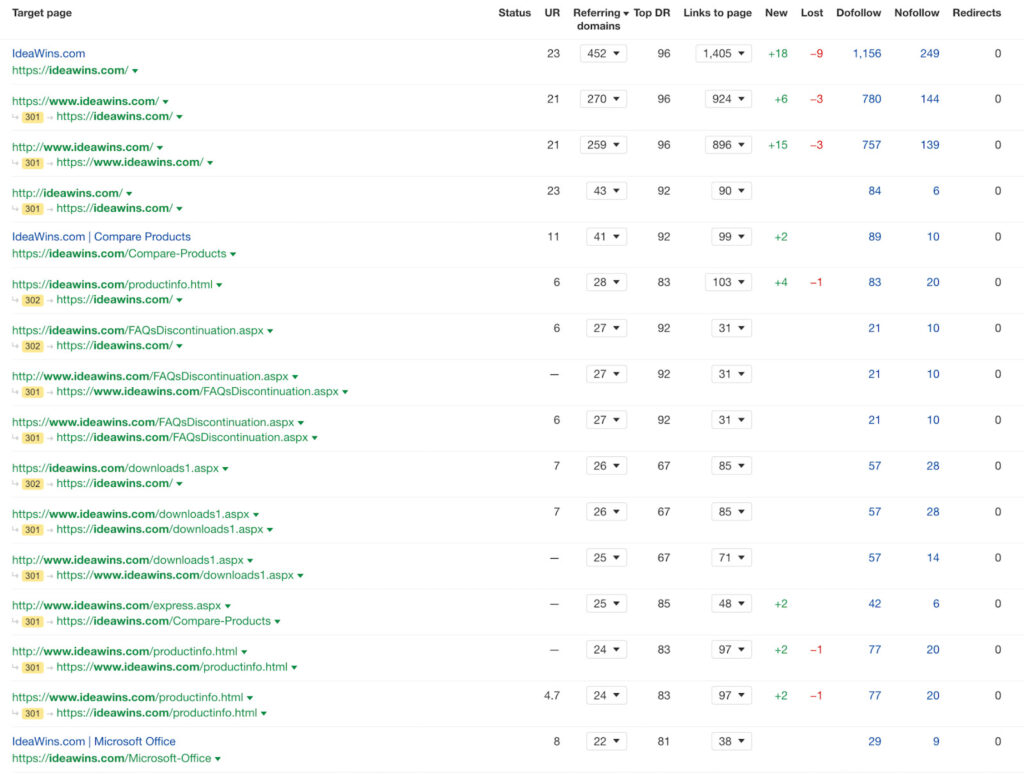The width and height of the screenshot is (1024, 775).
Task: Open the IdeaWins.com page title link
Action: (x=48, y=54)
